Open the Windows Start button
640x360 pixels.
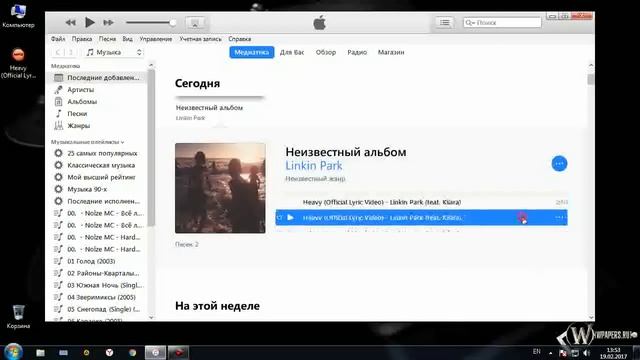13,352
